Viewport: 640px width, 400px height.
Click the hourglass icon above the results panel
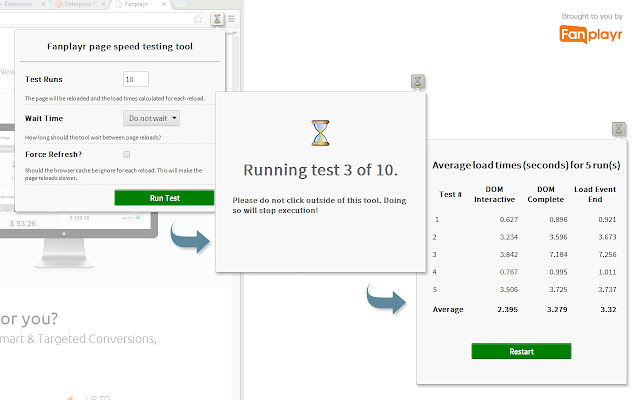[x=619, y=129]
